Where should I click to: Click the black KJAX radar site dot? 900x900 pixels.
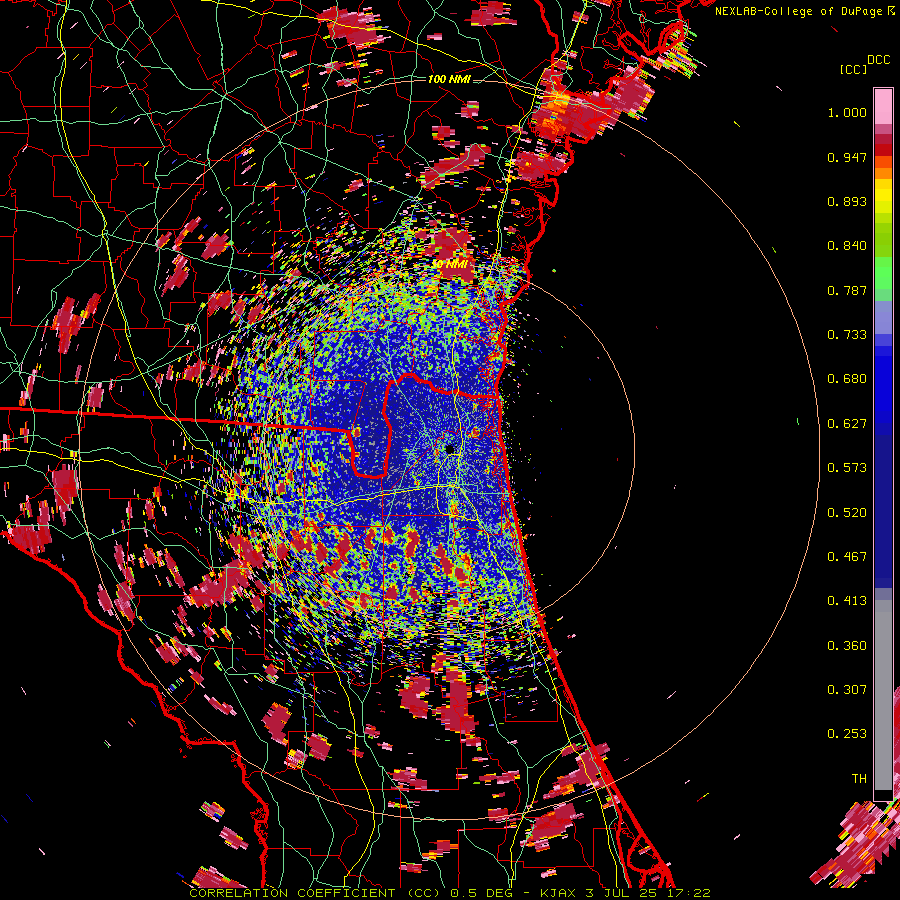click(451, 449)
